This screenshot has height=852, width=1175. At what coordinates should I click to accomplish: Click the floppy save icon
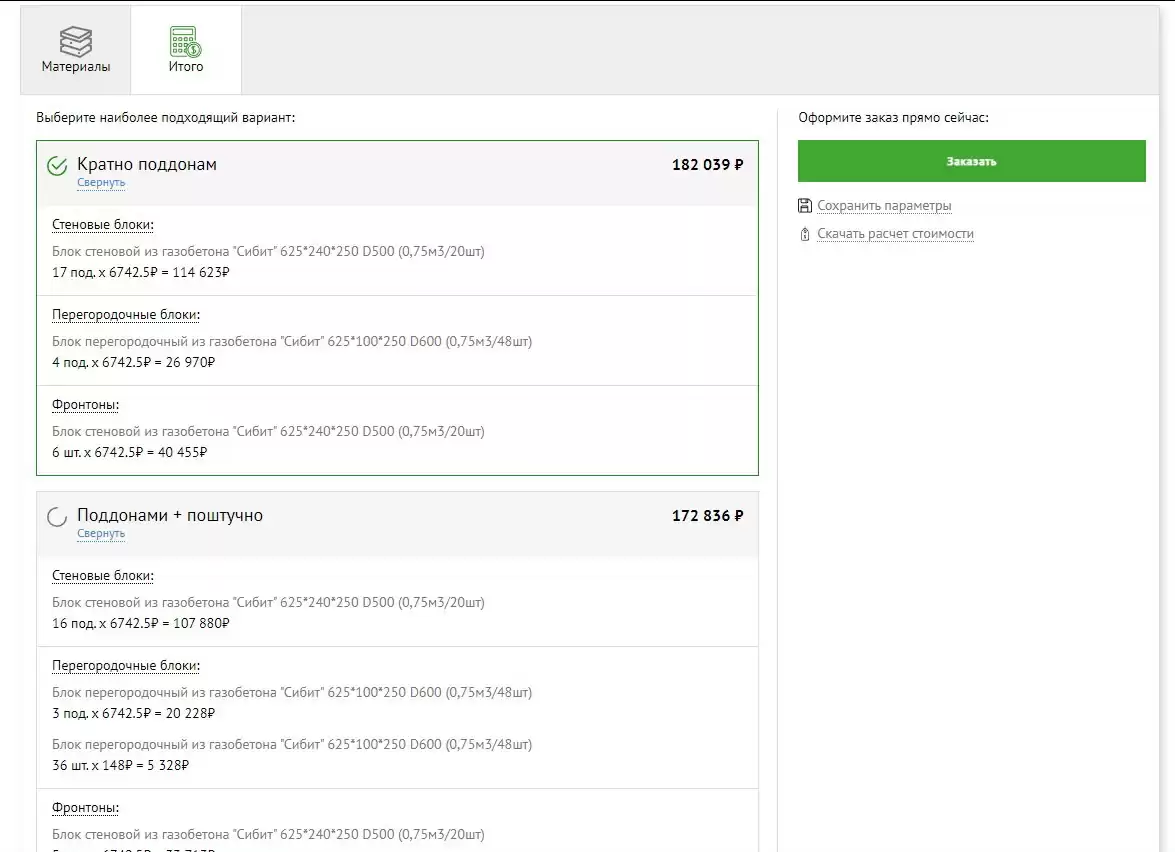click(805, 205)
